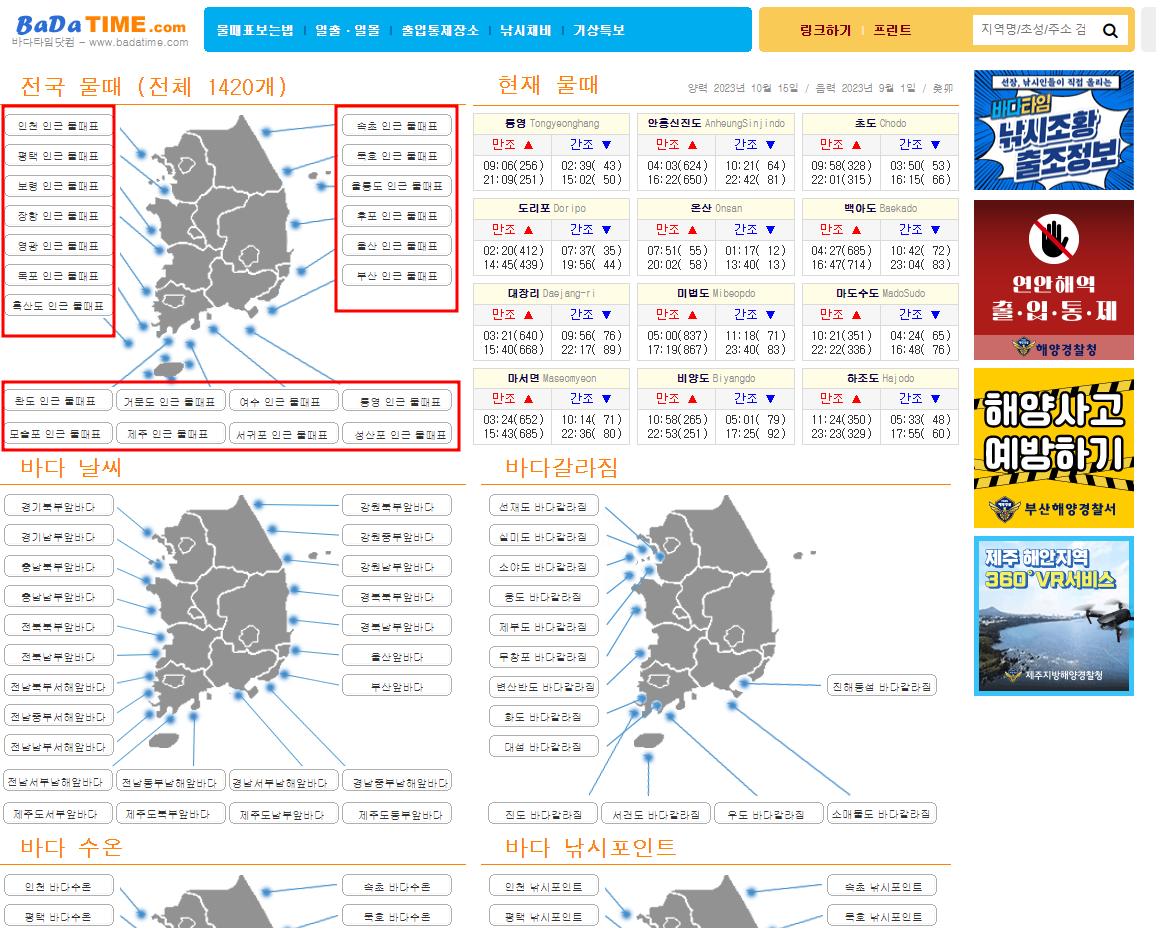The height and width of the screenshot is (928, 1156).
Task: Click the 지역명 search input field
Action: [x=1034, y=29]
